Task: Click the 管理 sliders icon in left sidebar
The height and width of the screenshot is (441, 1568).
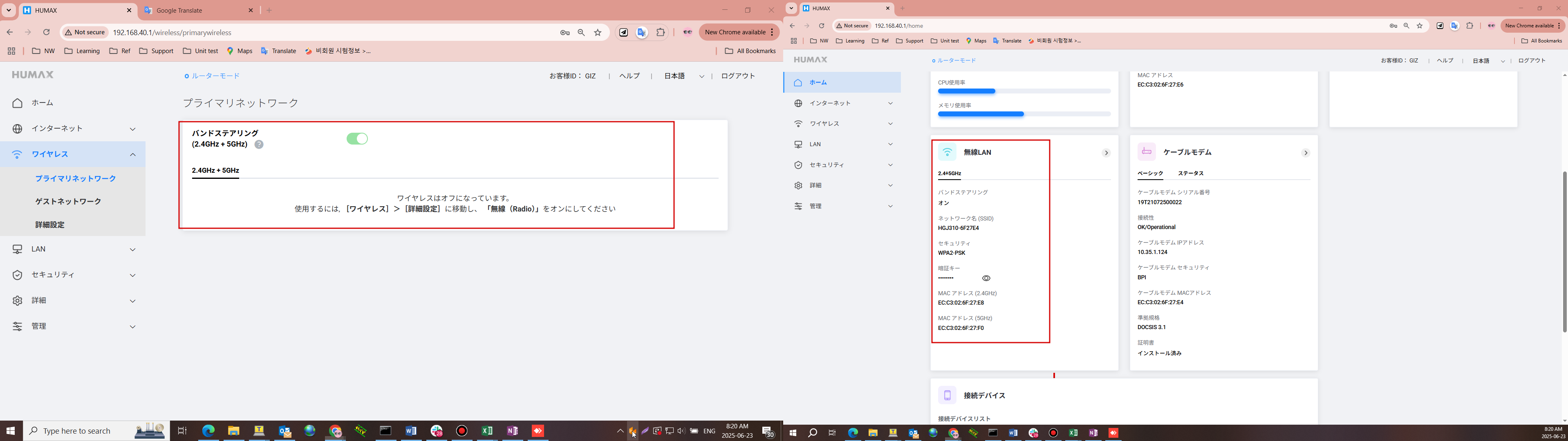Action: 18,327
